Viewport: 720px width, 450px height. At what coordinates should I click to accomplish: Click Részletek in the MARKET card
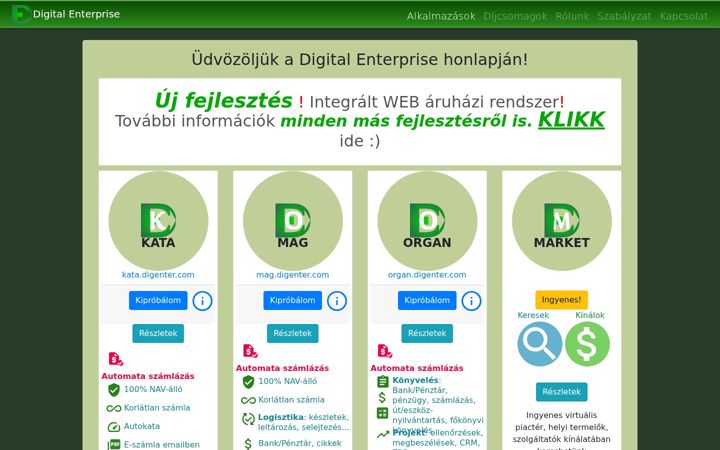[x=562, y=392]
